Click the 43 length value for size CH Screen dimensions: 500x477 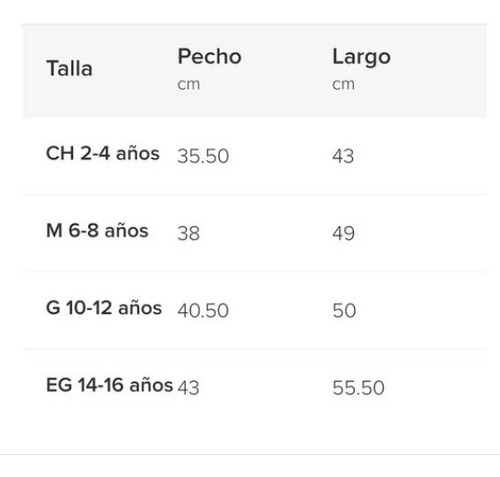click(343, 156)
